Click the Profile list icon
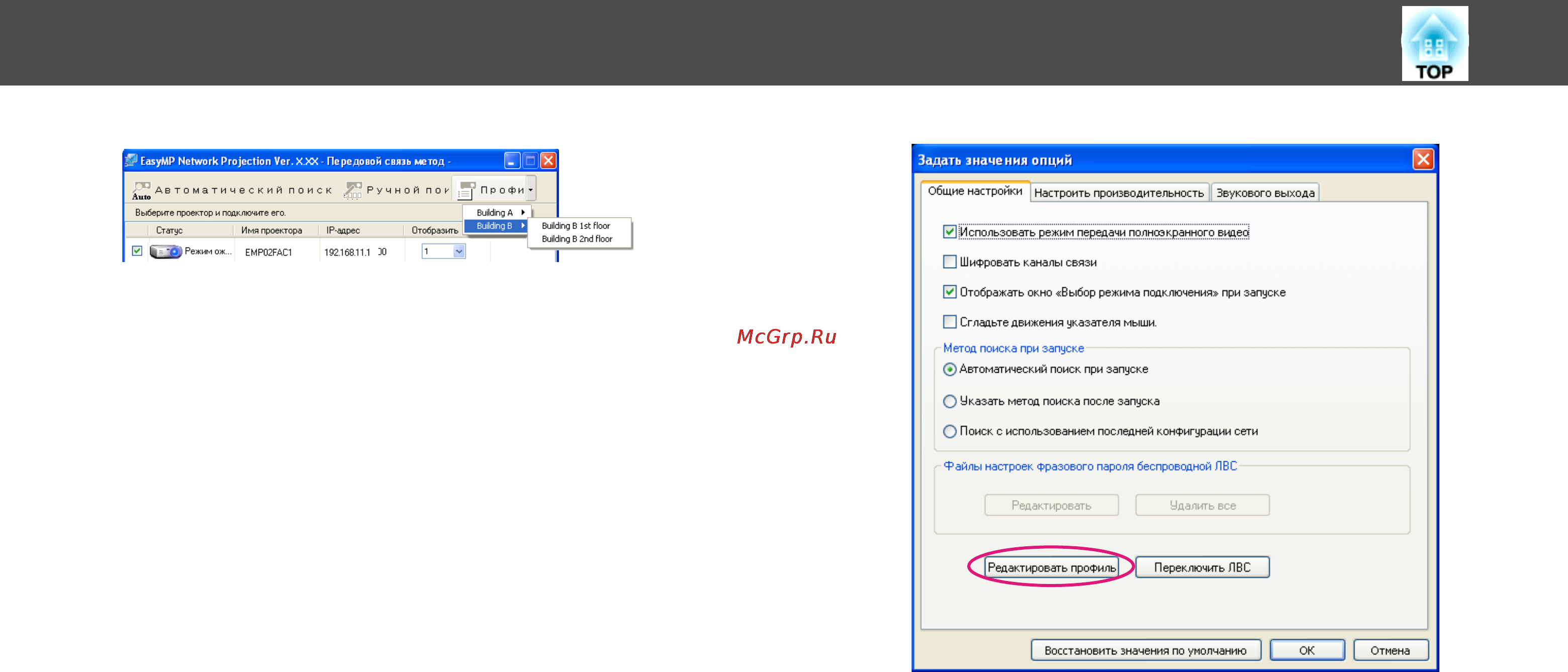This screenshot has width=1568, height=672. (x=466, y=190)
